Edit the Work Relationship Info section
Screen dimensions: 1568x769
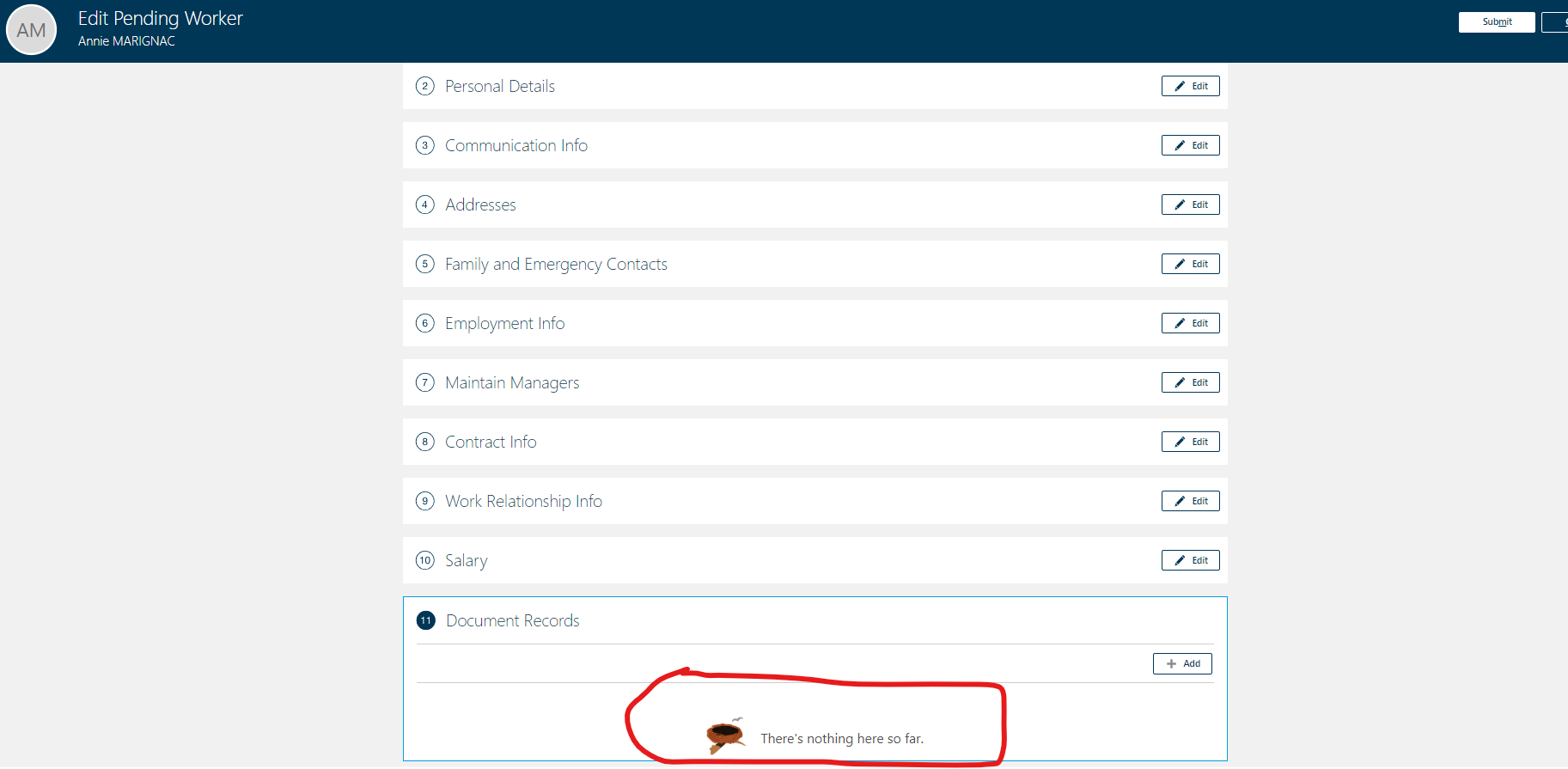pyautogui.click(x=1191, y=501)
